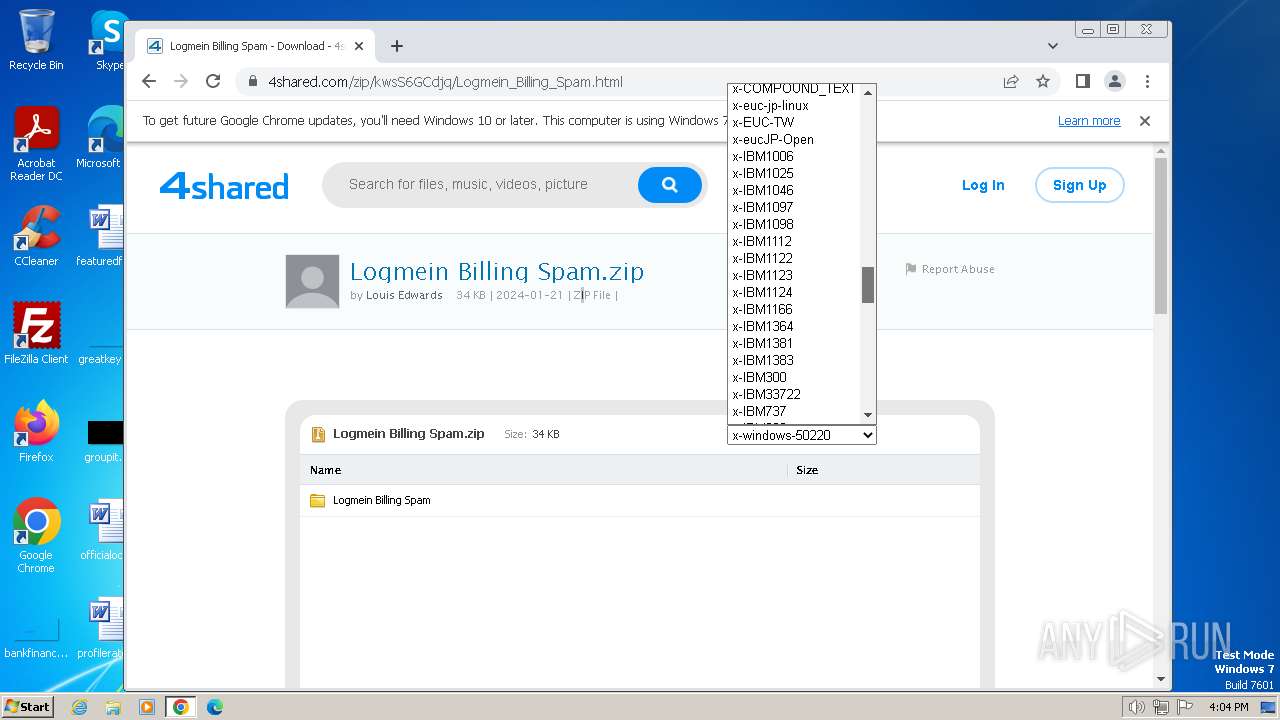
Task: Open Firefox desktop shortcut
Action: (36, 432)
